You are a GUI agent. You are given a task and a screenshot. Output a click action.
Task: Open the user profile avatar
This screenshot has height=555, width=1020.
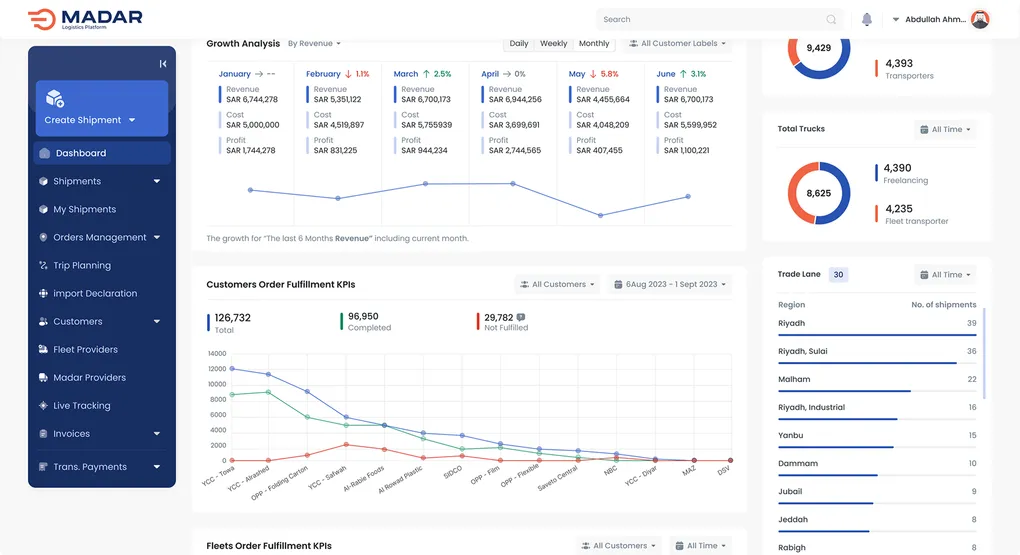tap(980, 19)
